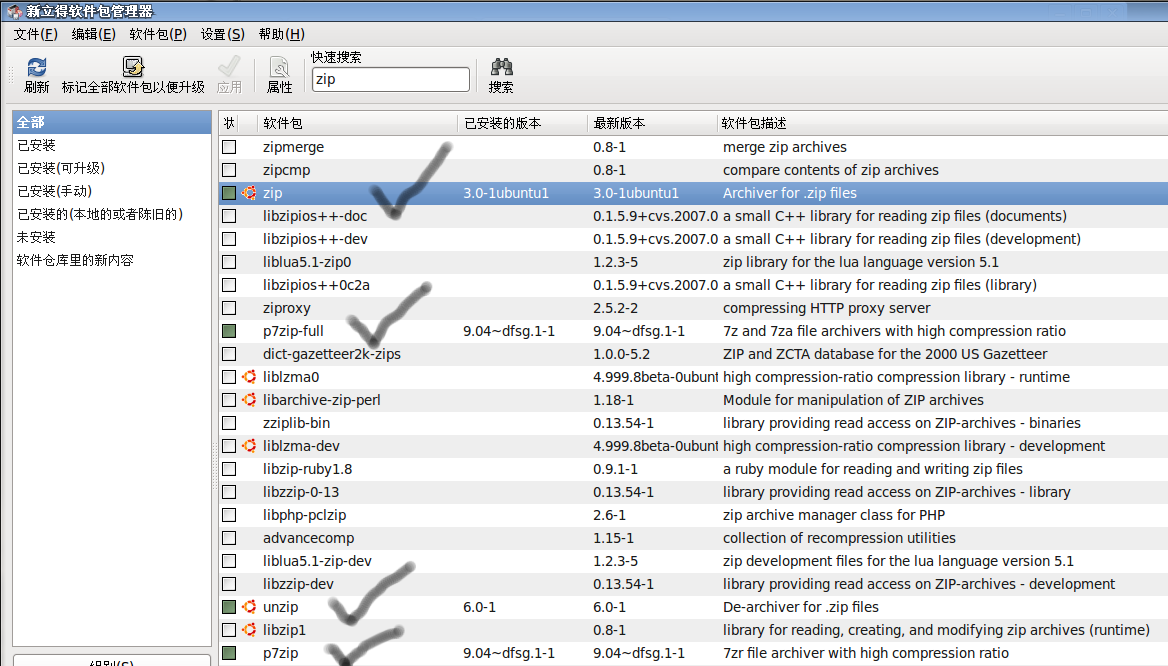Click 'collection of recompression utilities' description
The image size is (1168, 666).
839,538
